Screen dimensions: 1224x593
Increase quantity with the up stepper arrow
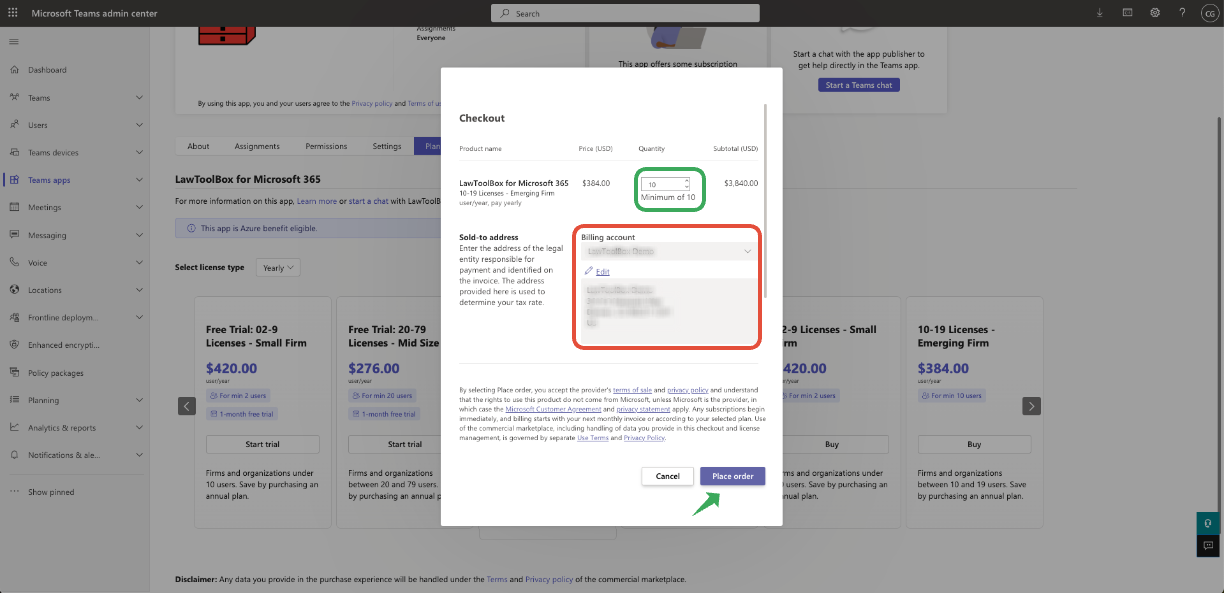[x=686, y=181]
